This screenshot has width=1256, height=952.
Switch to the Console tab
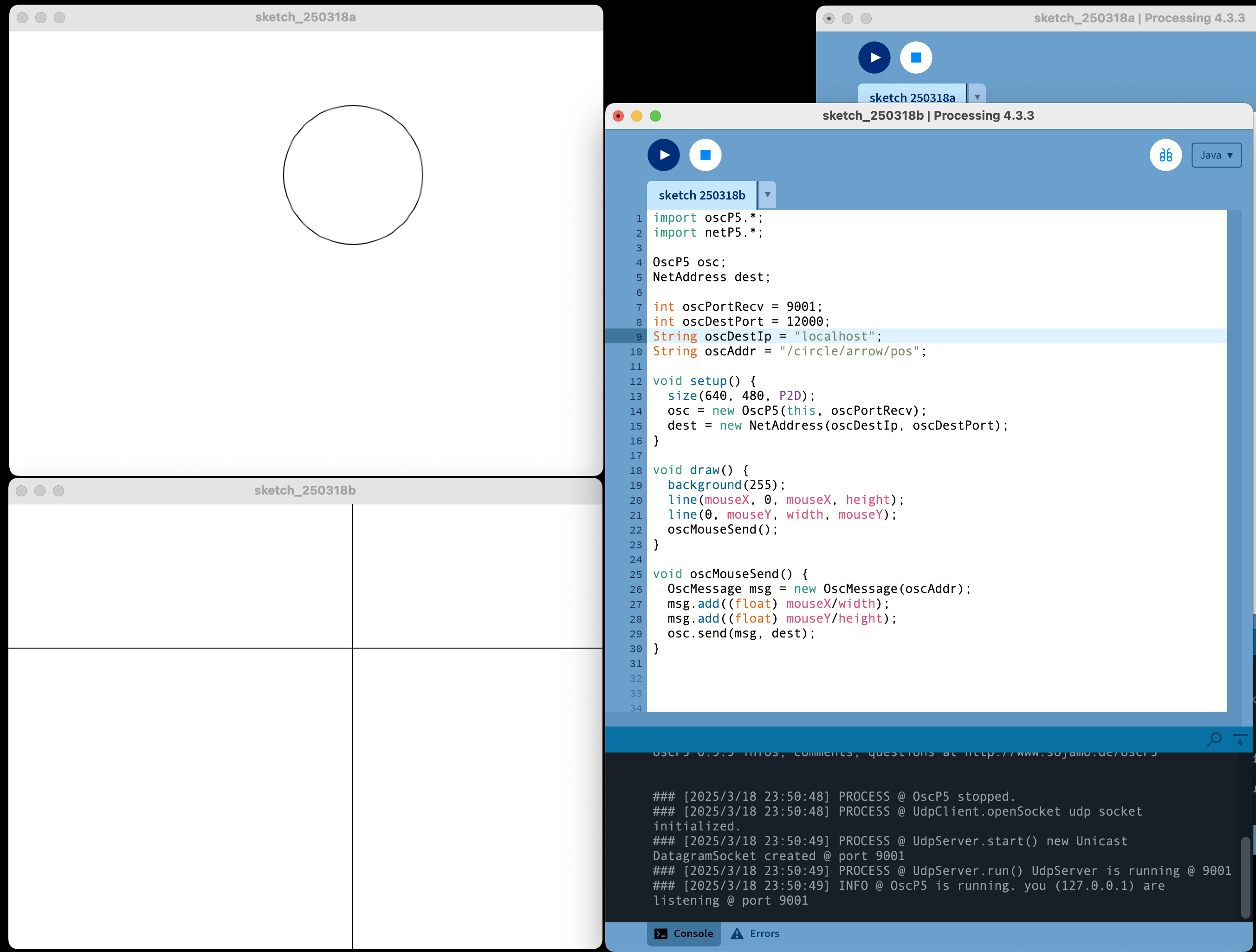[684, 933]
